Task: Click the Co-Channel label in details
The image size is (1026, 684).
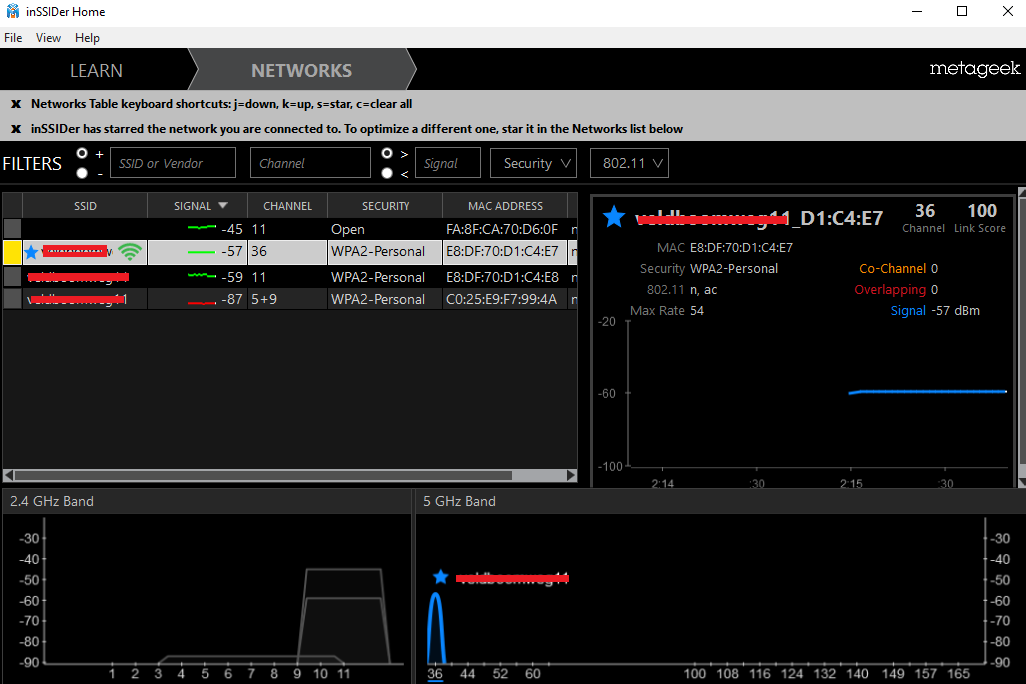Action: coord(893,268)
